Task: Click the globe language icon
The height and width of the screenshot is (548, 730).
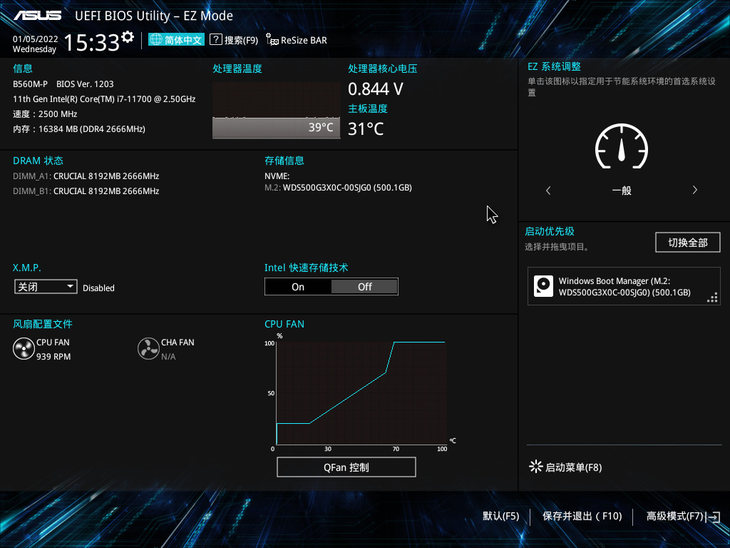Action: pos(155,40)
